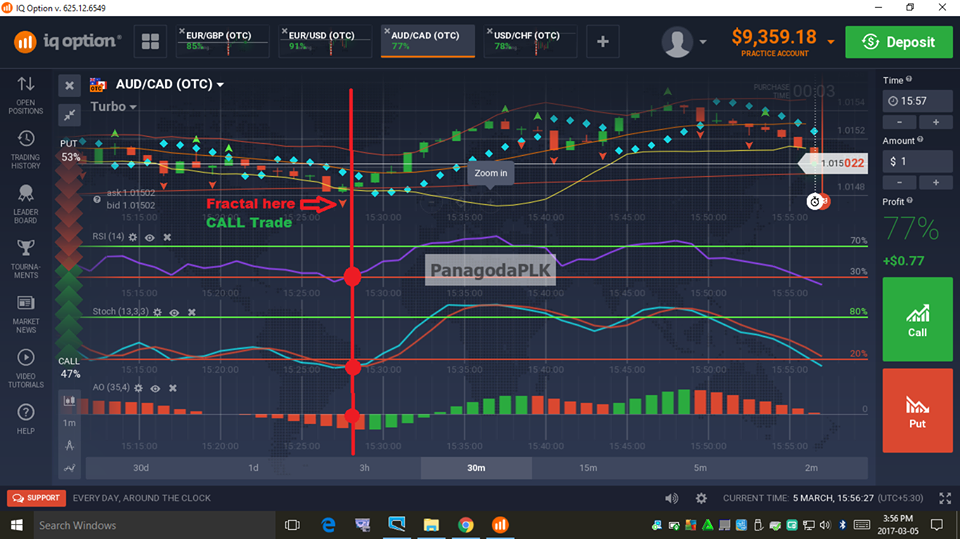Screen dimensions: 960x539
Task: Remove the RSI (14) indicator
Action: pyautogui.click(x=167, y=237)
